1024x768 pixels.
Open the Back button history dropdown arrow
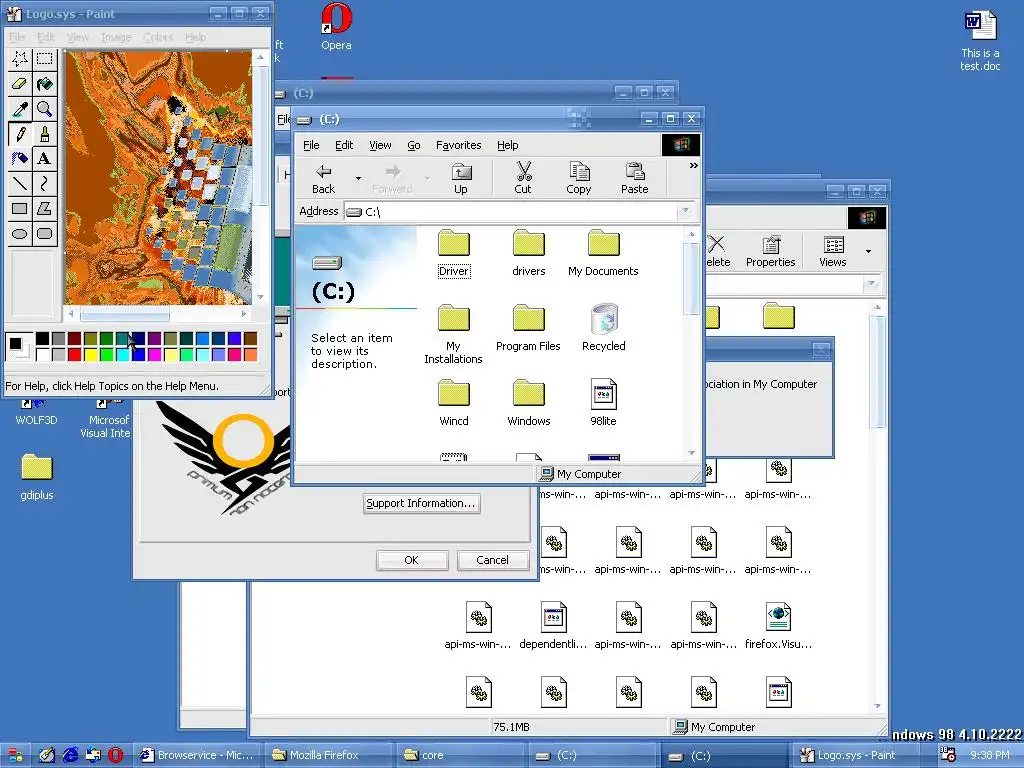pyautogui.click(x=358, y=178)
